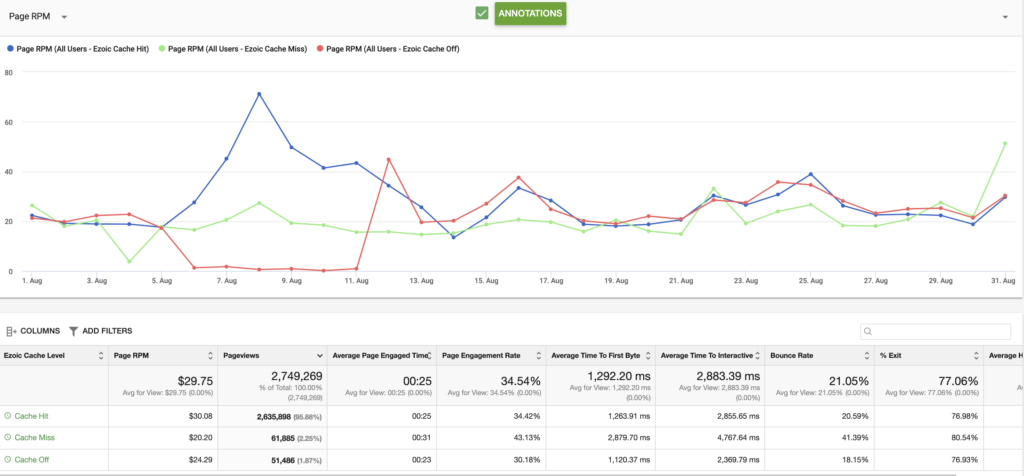The height and width of the screenshot is (476, 1024).
Task: Toggle the Ezoic Cache Miss green legend series
Action: pyautogui.click(x=234, y=48)
